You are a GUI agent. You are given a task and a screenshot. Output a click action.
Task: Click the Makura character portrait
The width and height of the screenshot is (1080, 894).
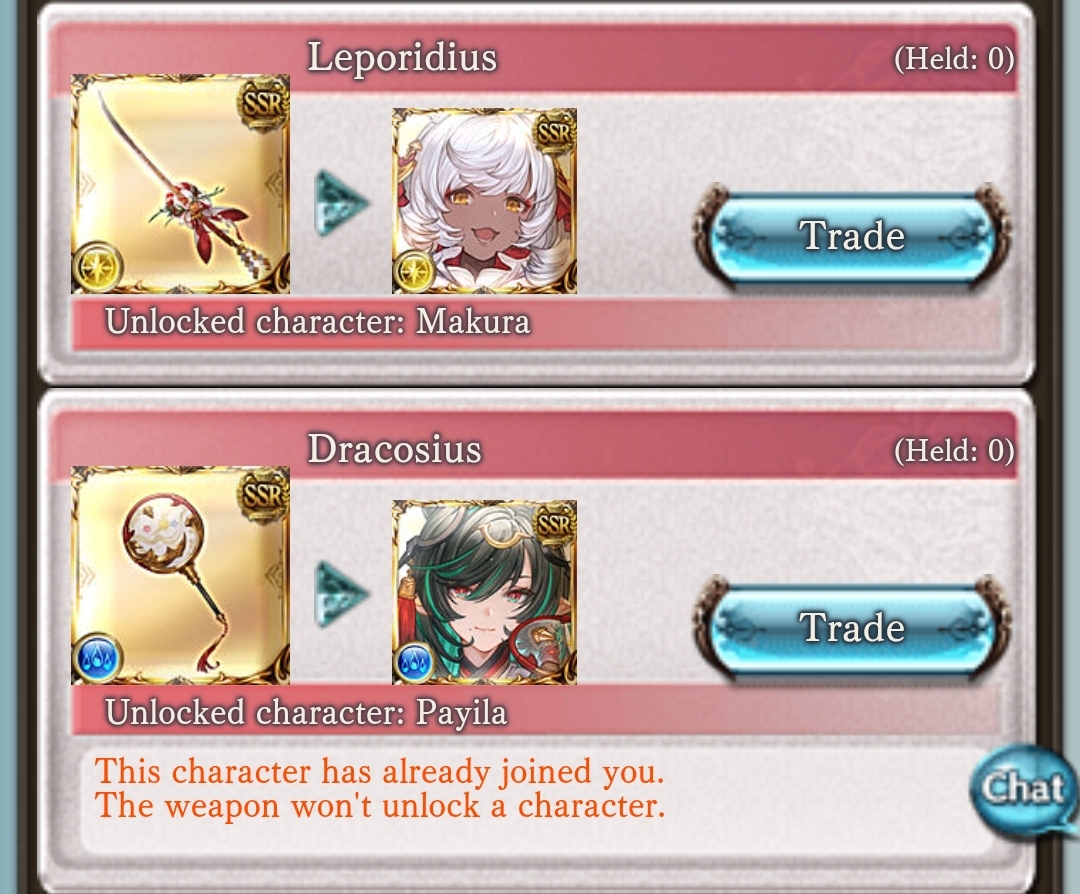484,201
